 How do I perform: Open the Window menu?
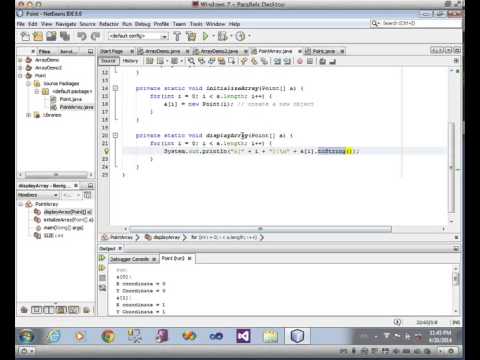[x=215, y=24]
